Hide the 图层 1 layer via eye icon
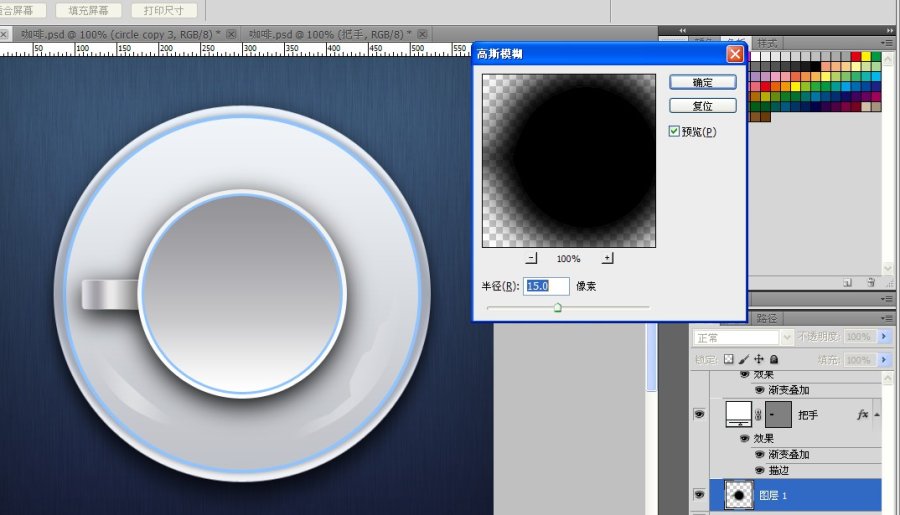This screenshot has height=515, width=900. (x=699, y=494)
